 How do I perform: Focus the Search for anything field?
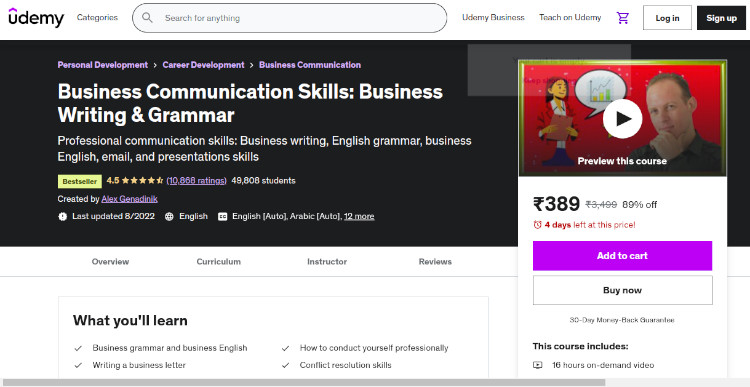click(x=289, y=18)
